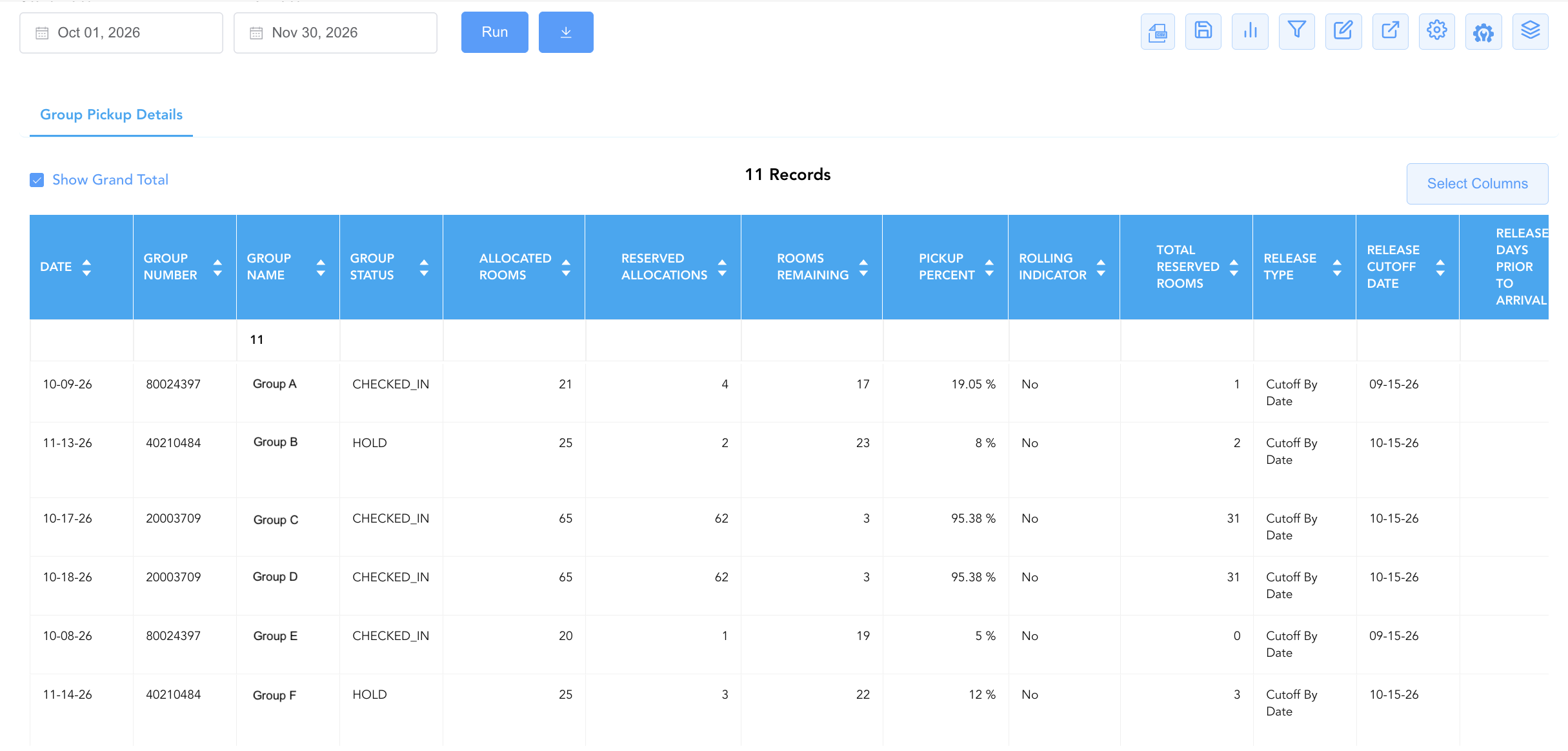The width and height of the screenshot is (1568, 751).
Task: Sort by GROUP STATUS column arrows
Action: 424,267
